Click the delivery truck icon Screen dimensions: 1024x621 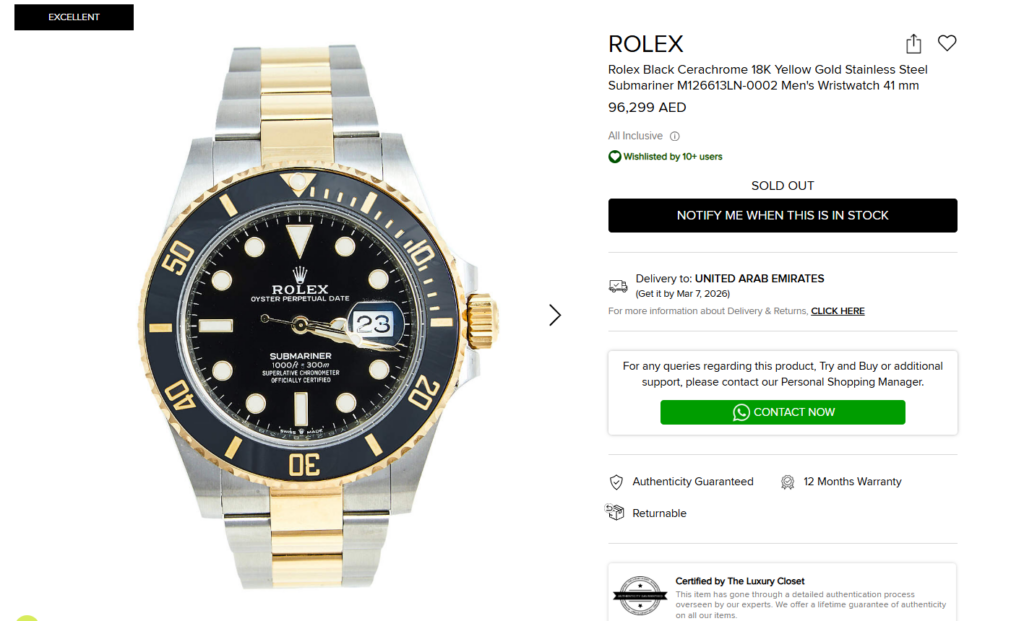pos(618,286)
